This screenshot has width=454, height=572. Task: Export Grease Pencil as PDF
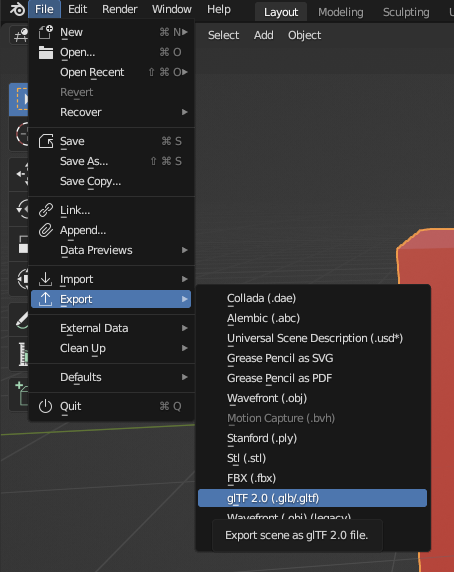pyautogui.click(x=312, y=378)
